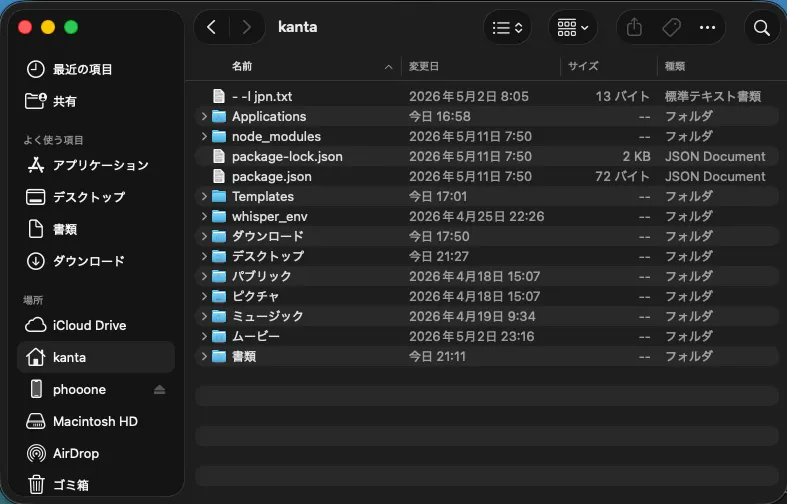The width and height of the screenshot is (787, 504).
Task: Sort by 種類 column header
Action: point(675,66)
